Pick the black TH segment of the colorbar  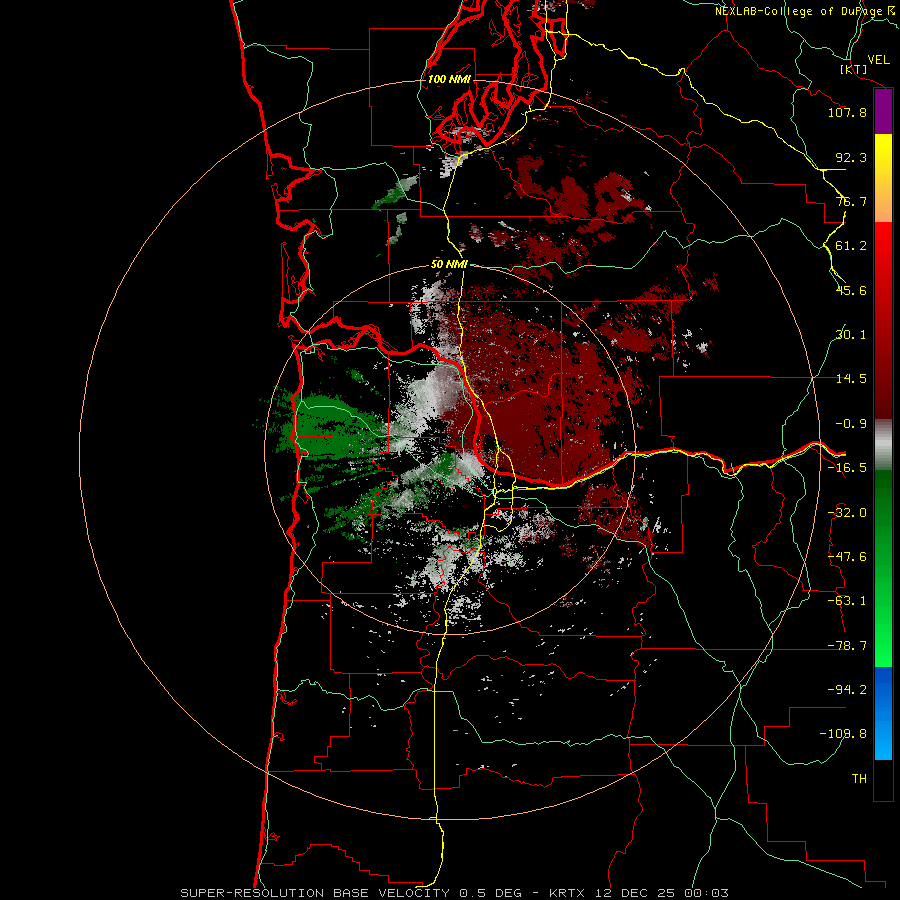pos(883,780)
